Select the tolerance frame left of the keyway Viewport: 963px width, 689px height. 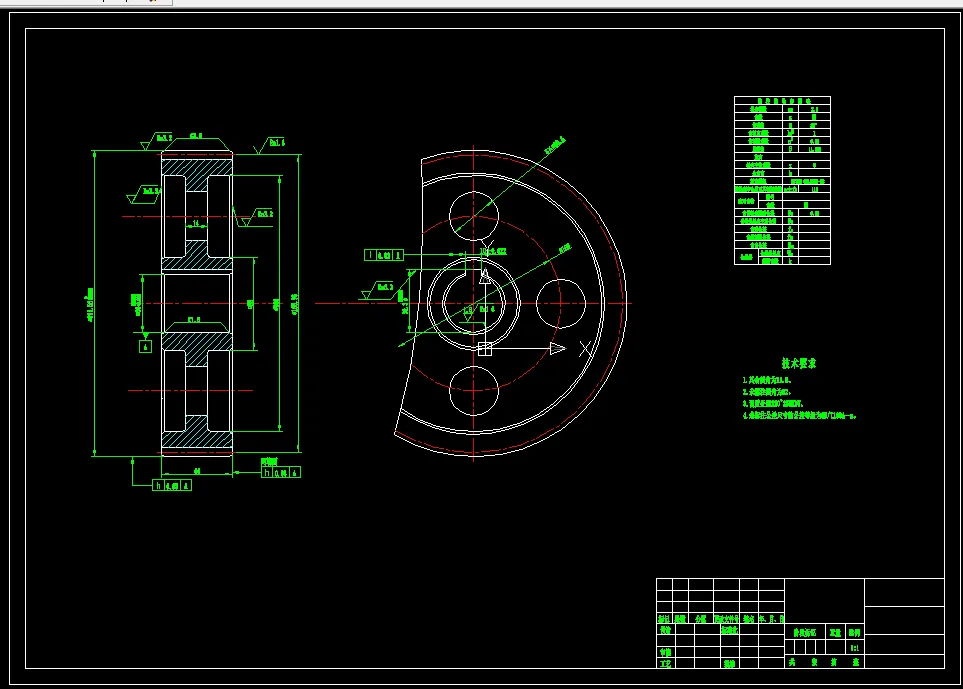click(384, 255)
